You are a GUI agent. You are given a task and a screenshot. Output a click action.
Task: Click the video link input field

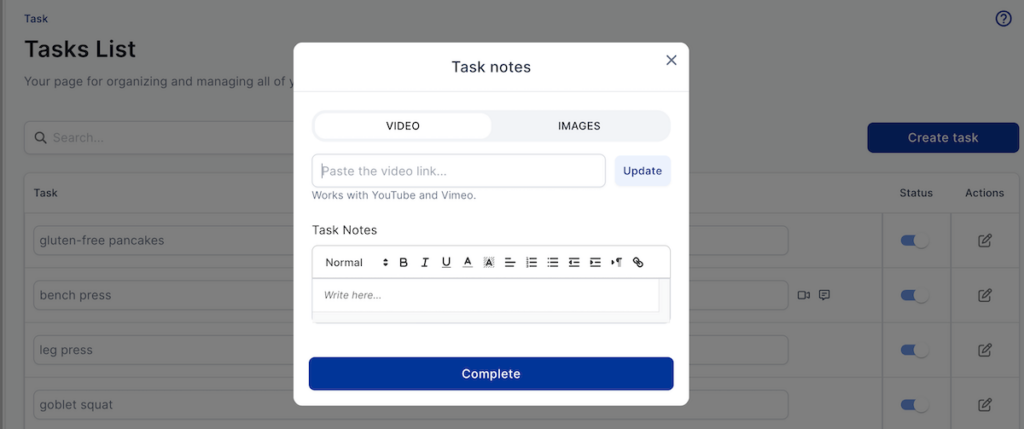[x=459, y=171]
